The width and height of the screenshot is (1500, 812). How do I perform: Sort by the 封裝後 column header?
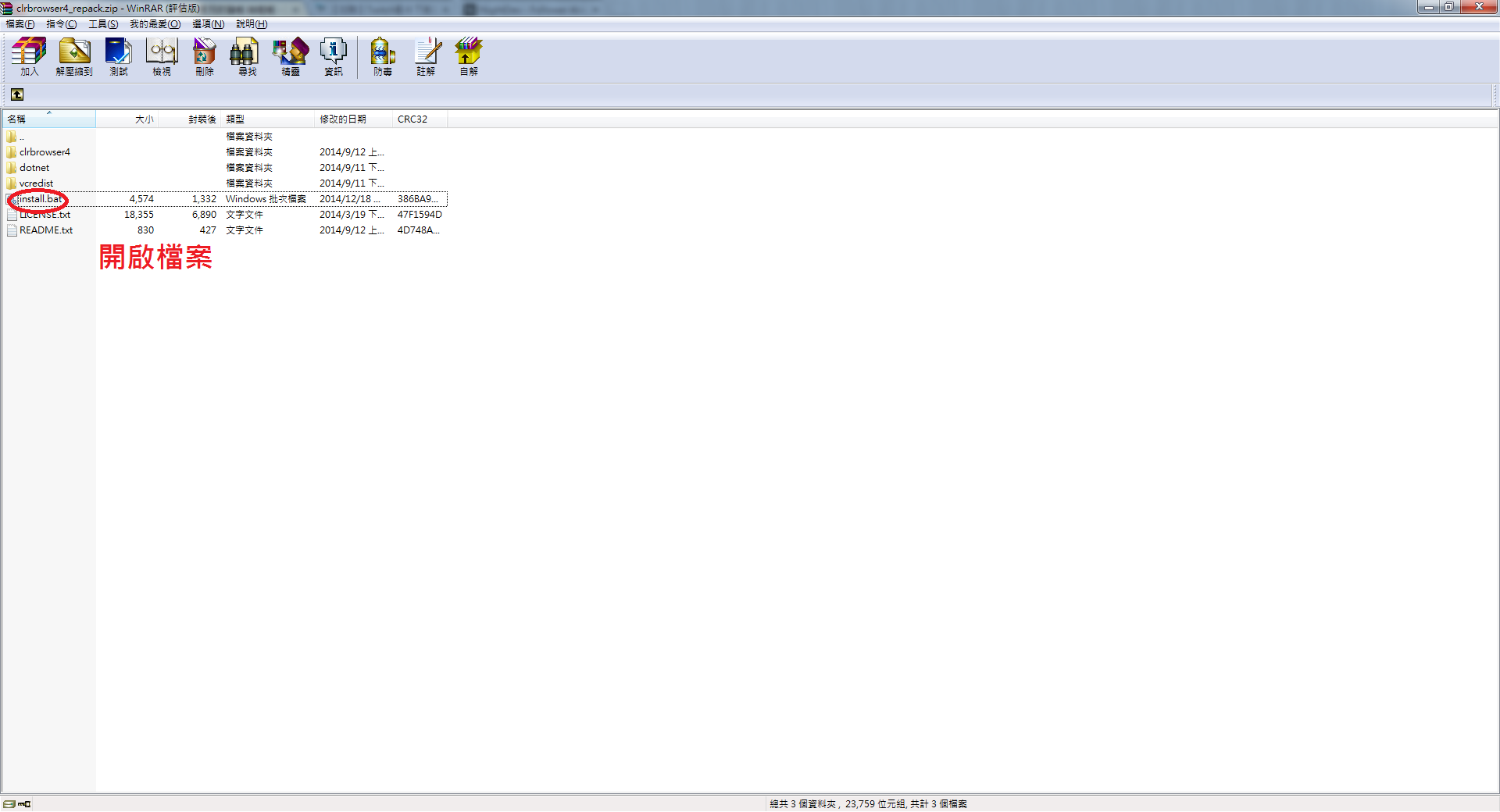190,119
